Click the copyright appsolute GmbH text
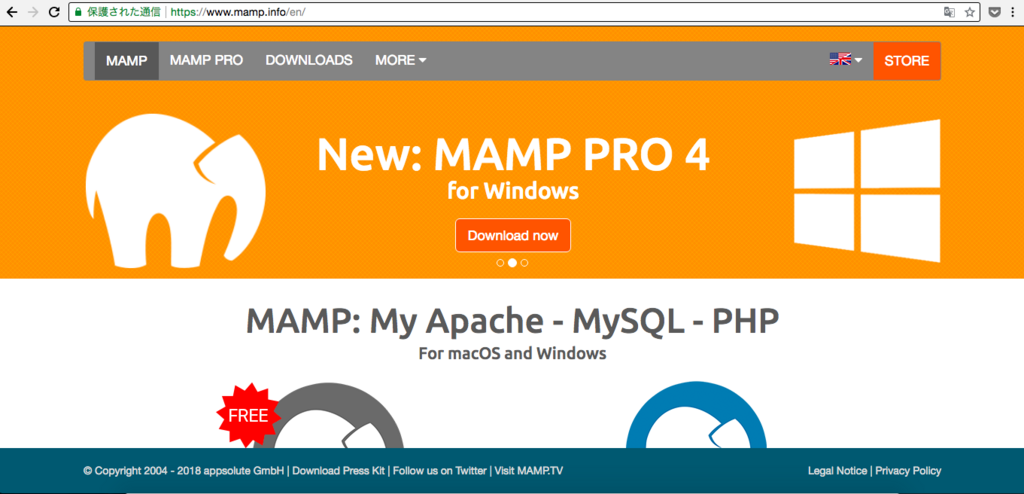The image size is (1024, 494). (184, 470)
